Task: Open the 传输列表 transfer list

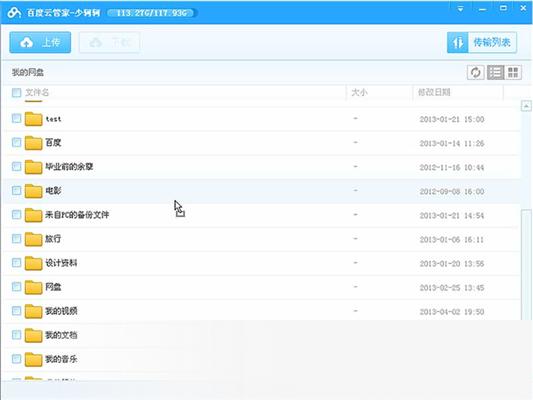Action: click(x=482, y=42)
